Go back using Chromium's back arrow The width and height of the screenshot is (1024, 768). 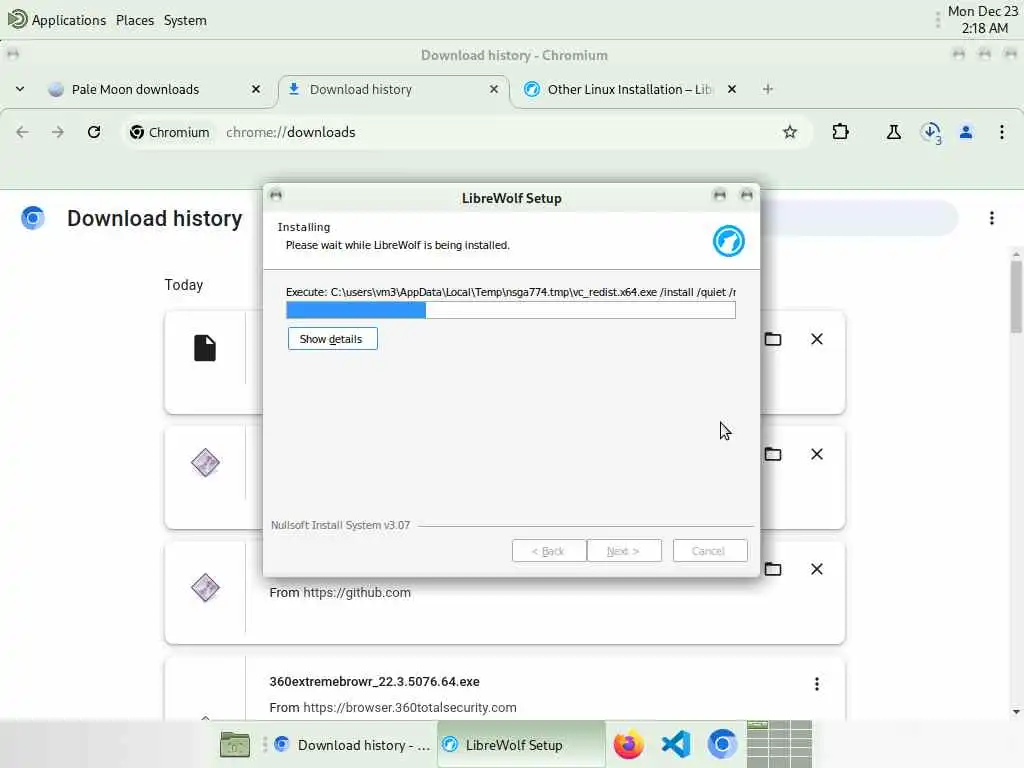coord(22,132)
